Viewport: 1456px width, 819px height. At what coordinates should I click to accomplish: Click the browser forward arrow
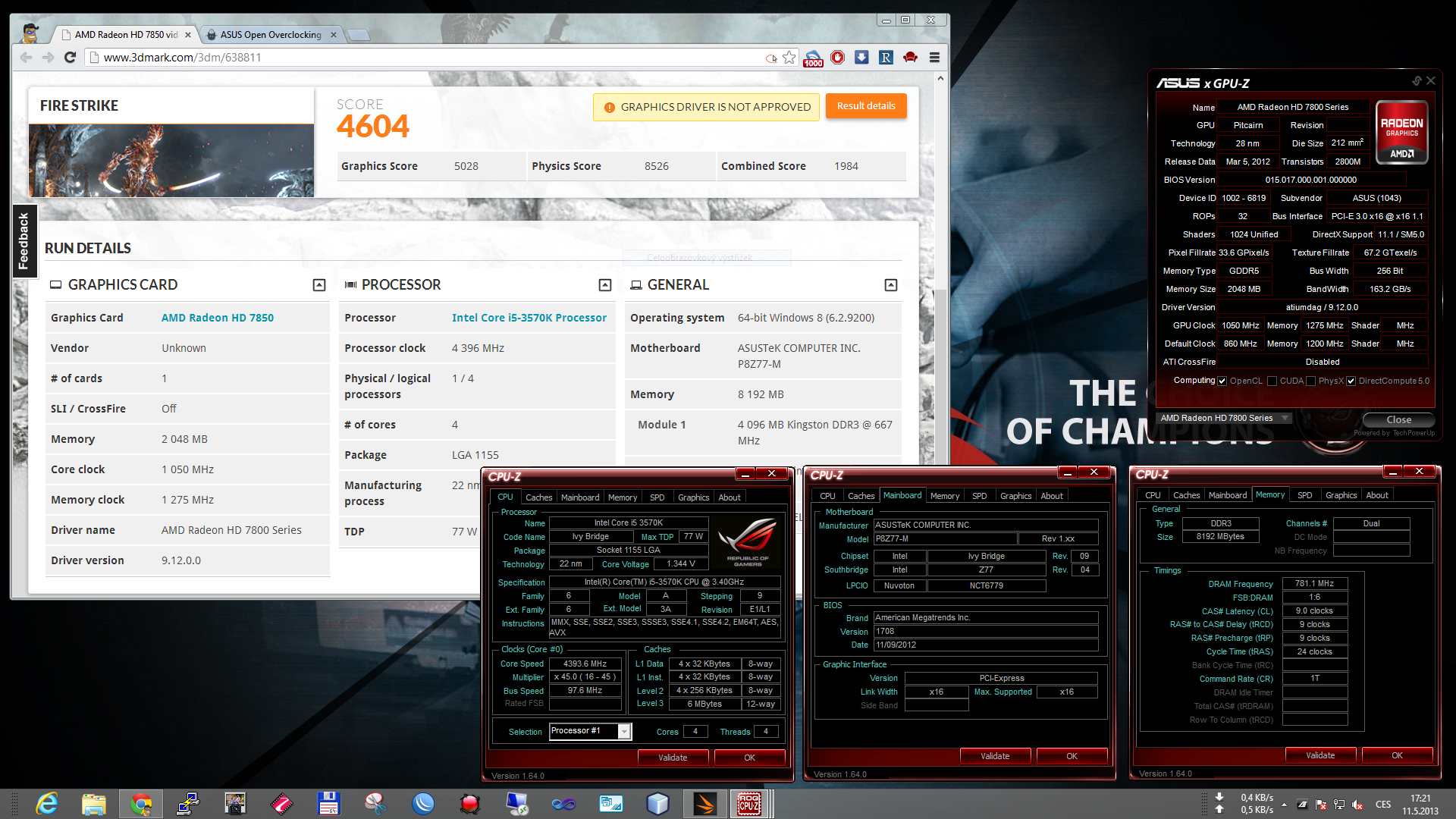(49, 58)
